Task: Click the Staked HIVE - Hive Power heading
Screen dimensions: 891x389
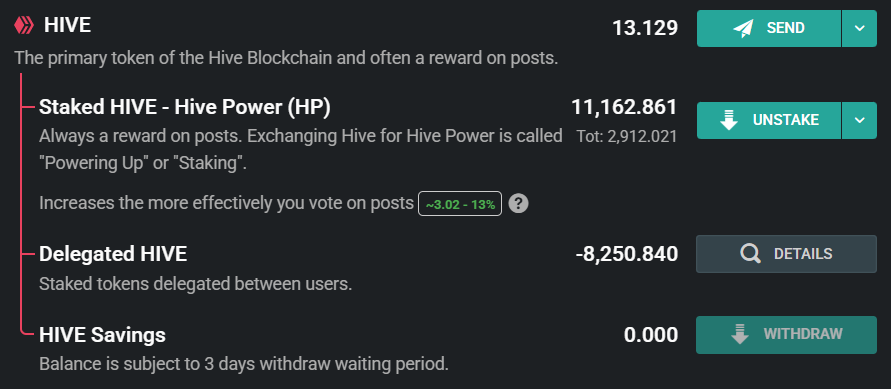Action: 185,107
